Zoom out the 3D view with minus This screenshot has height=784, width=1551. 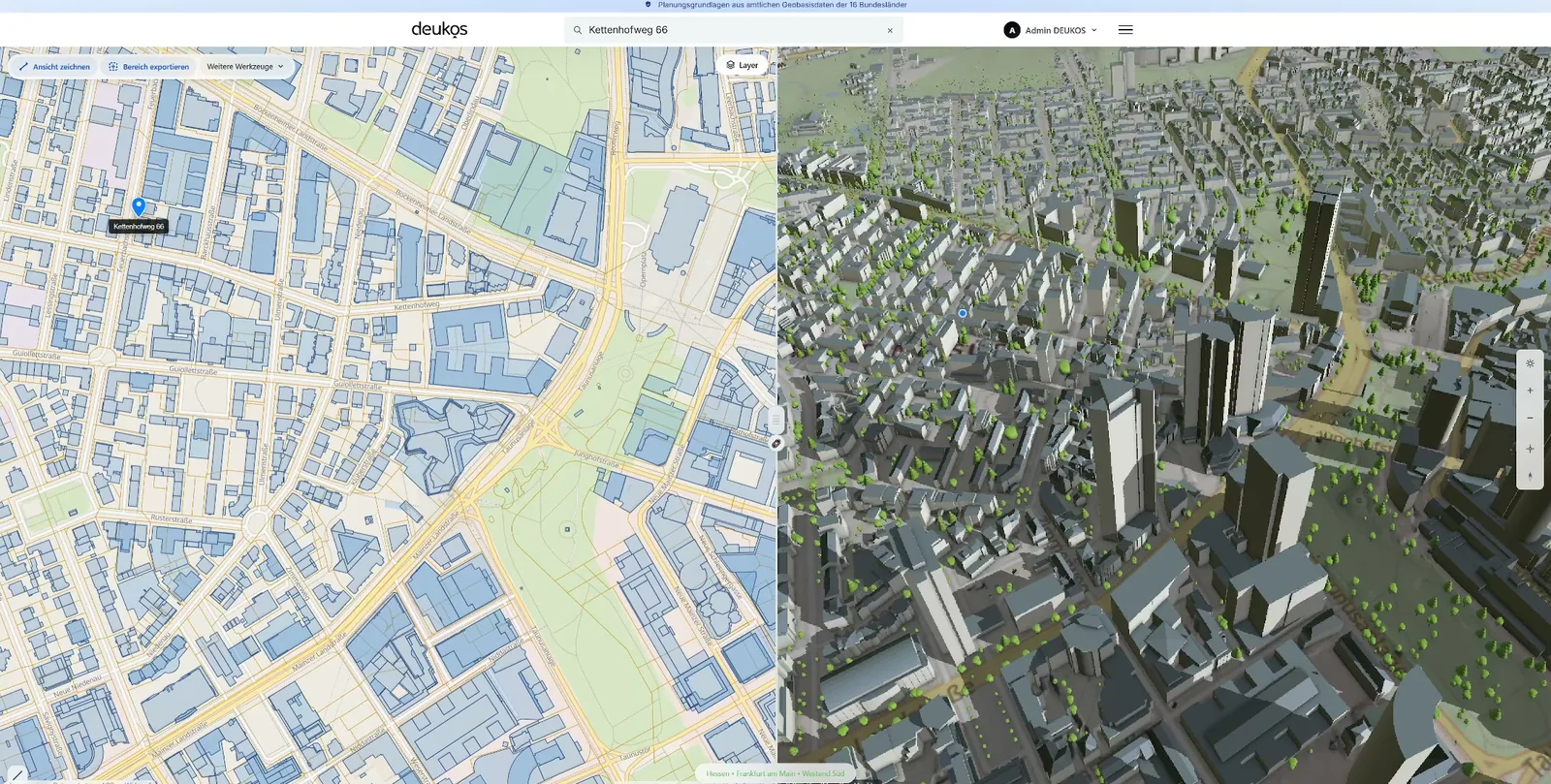pyautogui.click(x=1531, y=418)
